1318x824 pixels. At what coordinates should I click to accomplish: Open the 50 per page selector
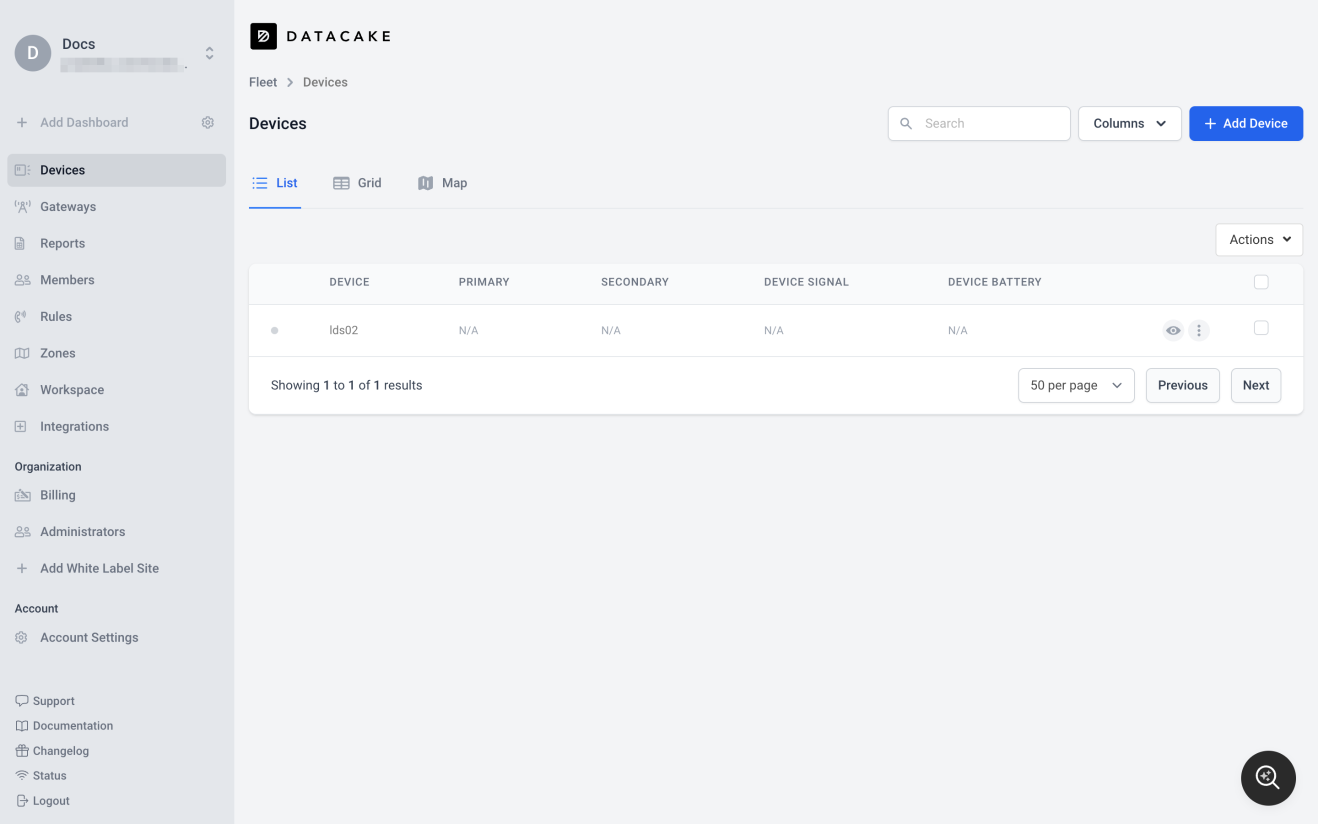(1076, 386)
